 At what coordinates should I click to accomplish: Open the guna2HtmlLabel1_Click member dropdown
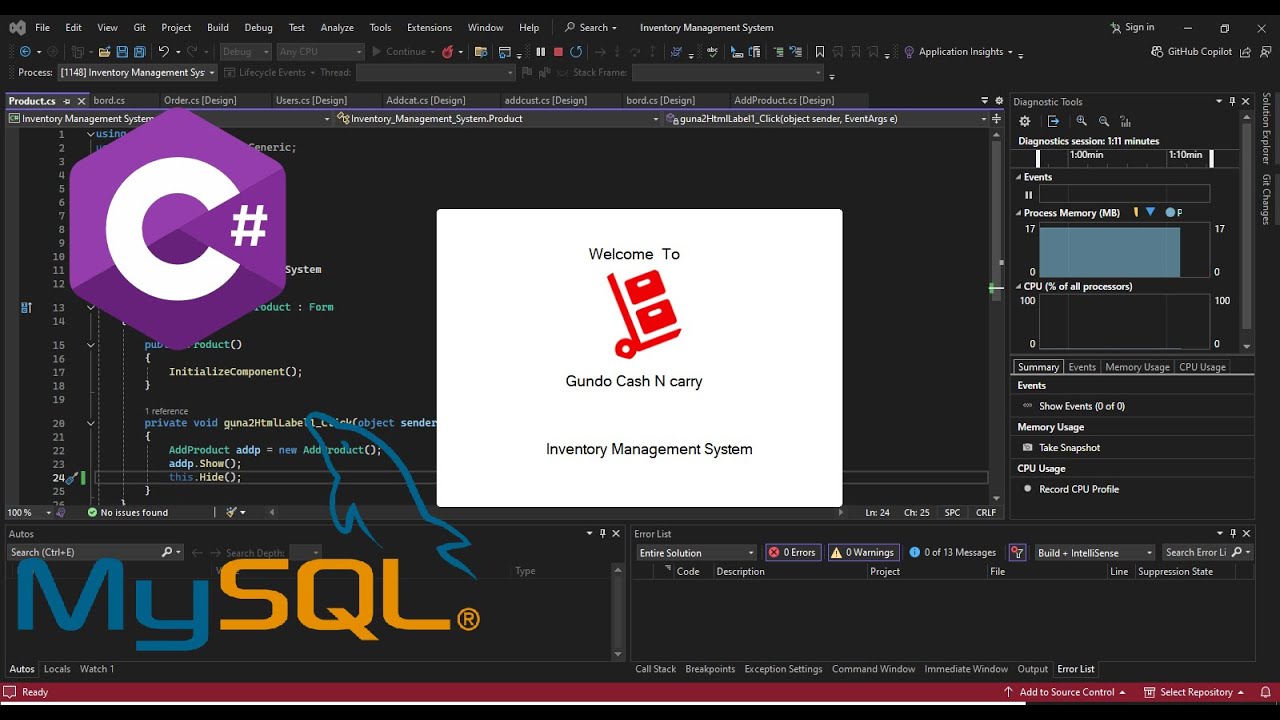pos(827,118)
